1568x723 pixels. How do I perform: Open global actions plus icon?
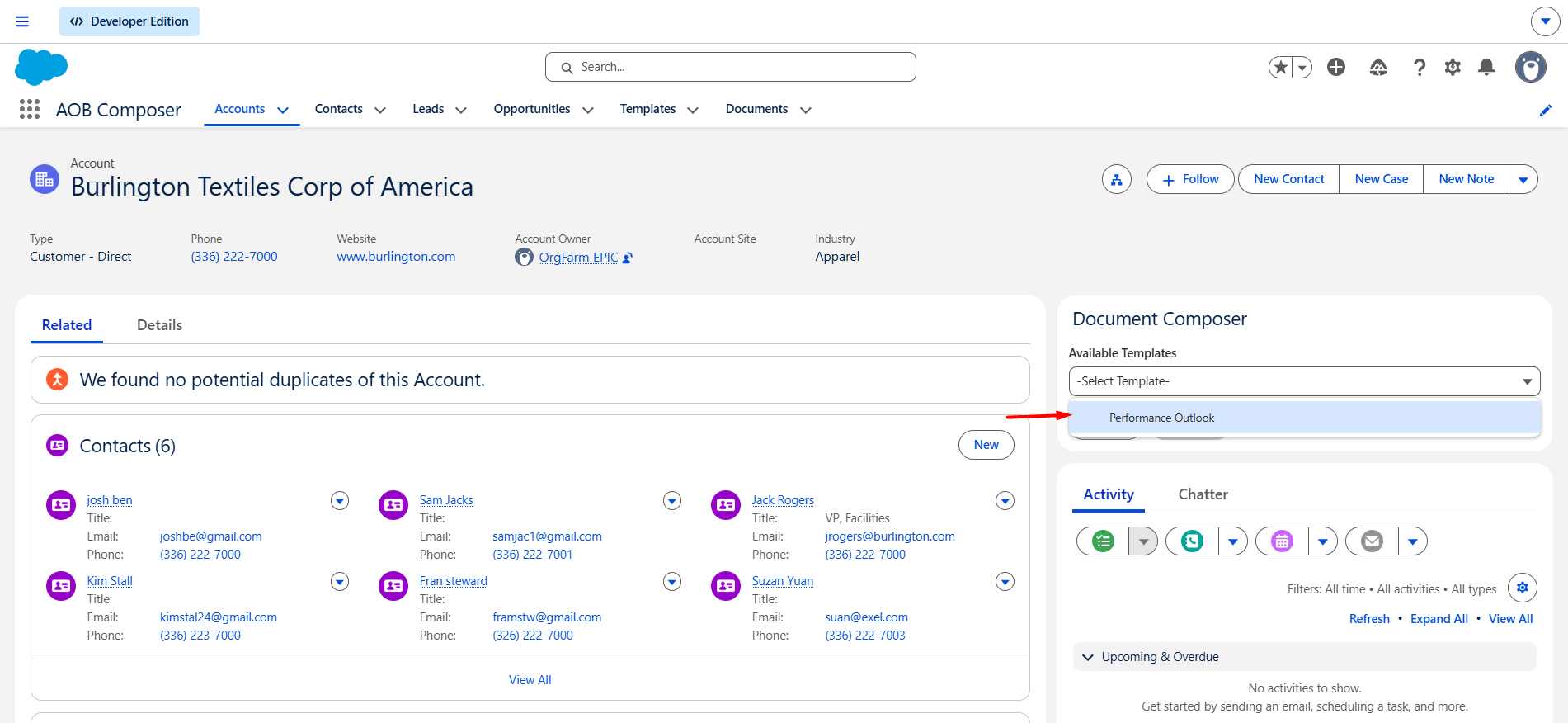tap(1336, 67)
